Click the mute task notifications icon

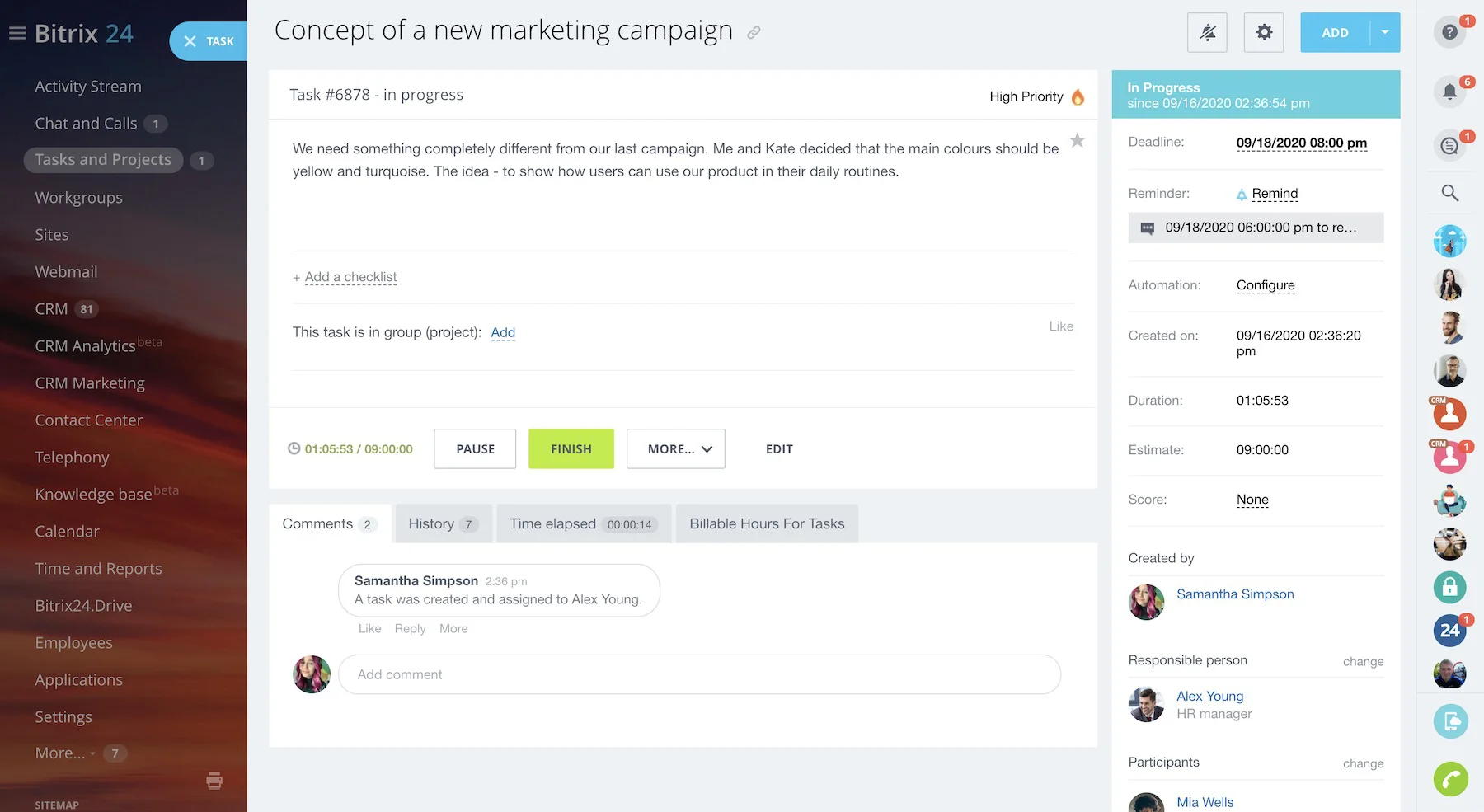(1207, 33)
